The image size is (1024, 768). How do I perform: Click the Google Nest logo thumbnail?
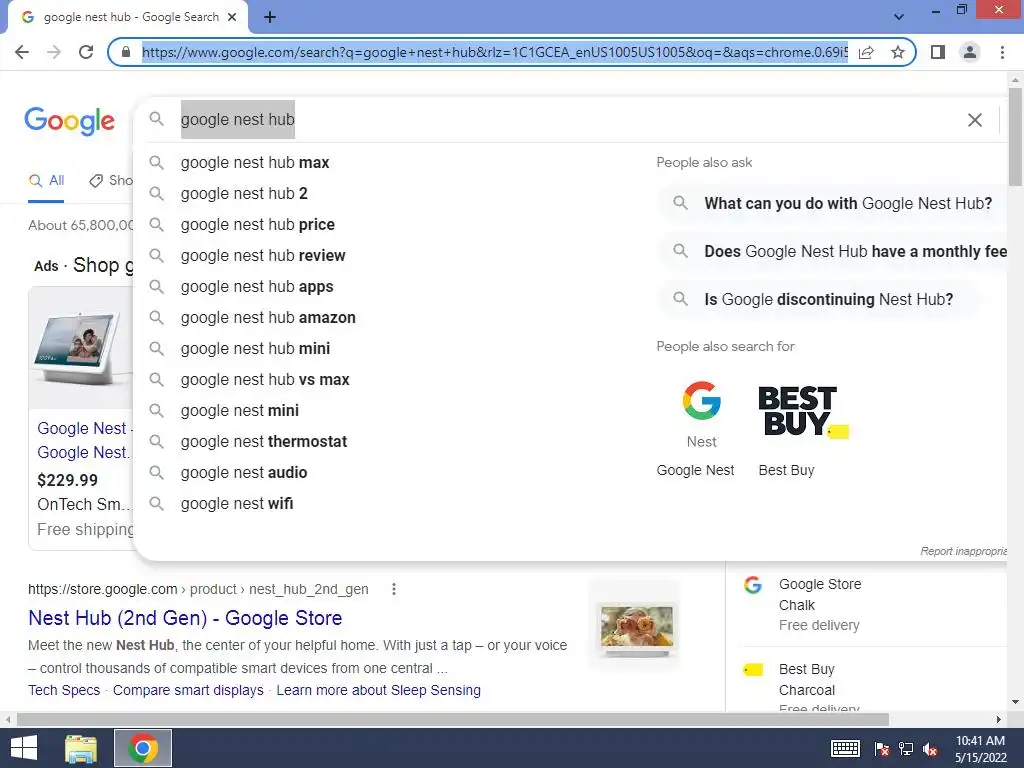pyautogui.click(x=701, y=414)
